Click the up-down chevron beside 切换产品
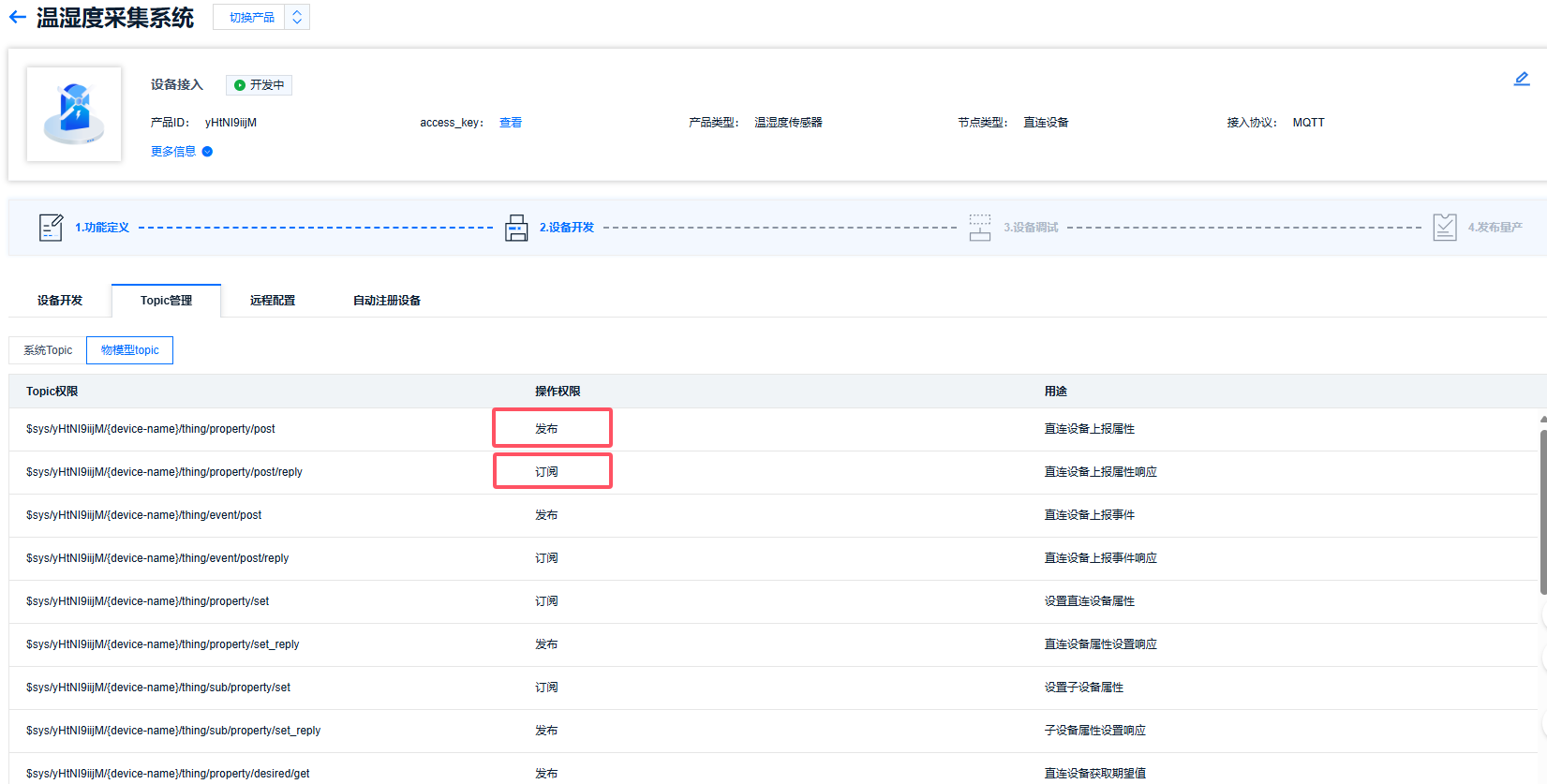Image resolution: width=1547 pixels, height=784 pixels. click(x=297, y=17)
